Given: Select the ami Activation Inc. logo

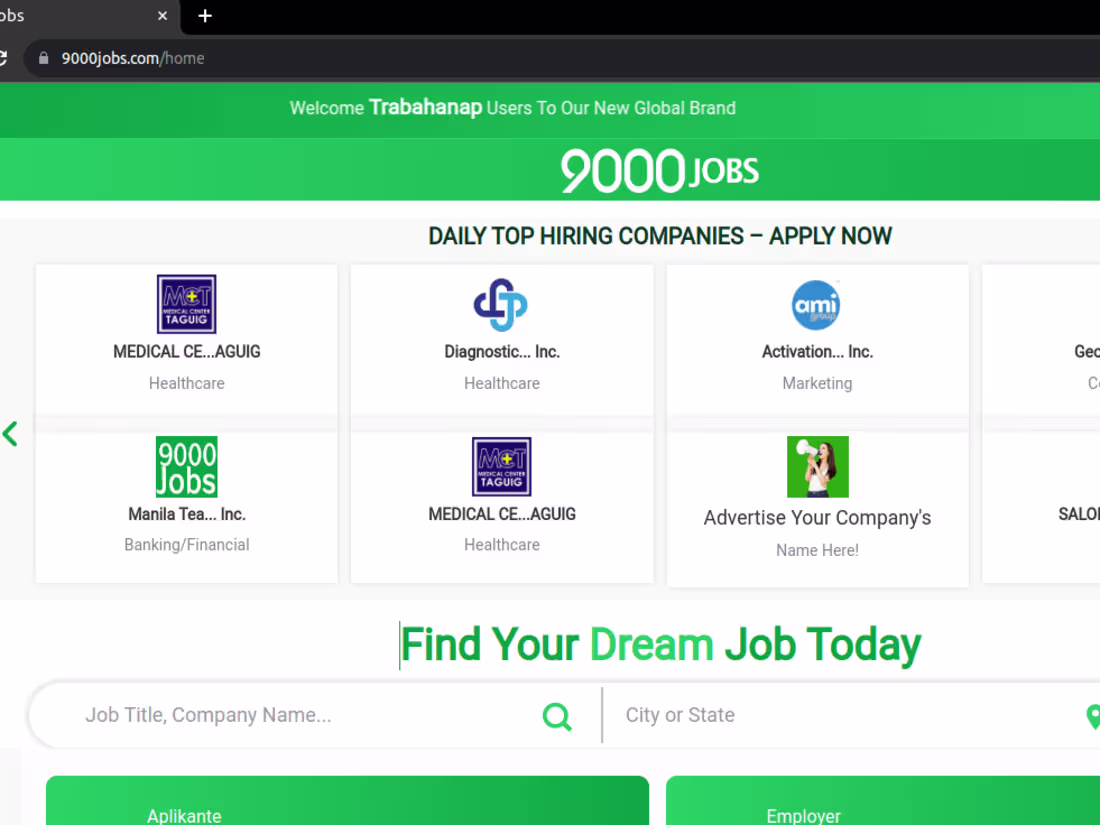Looking at the screenshot, I should click(817, 306).
